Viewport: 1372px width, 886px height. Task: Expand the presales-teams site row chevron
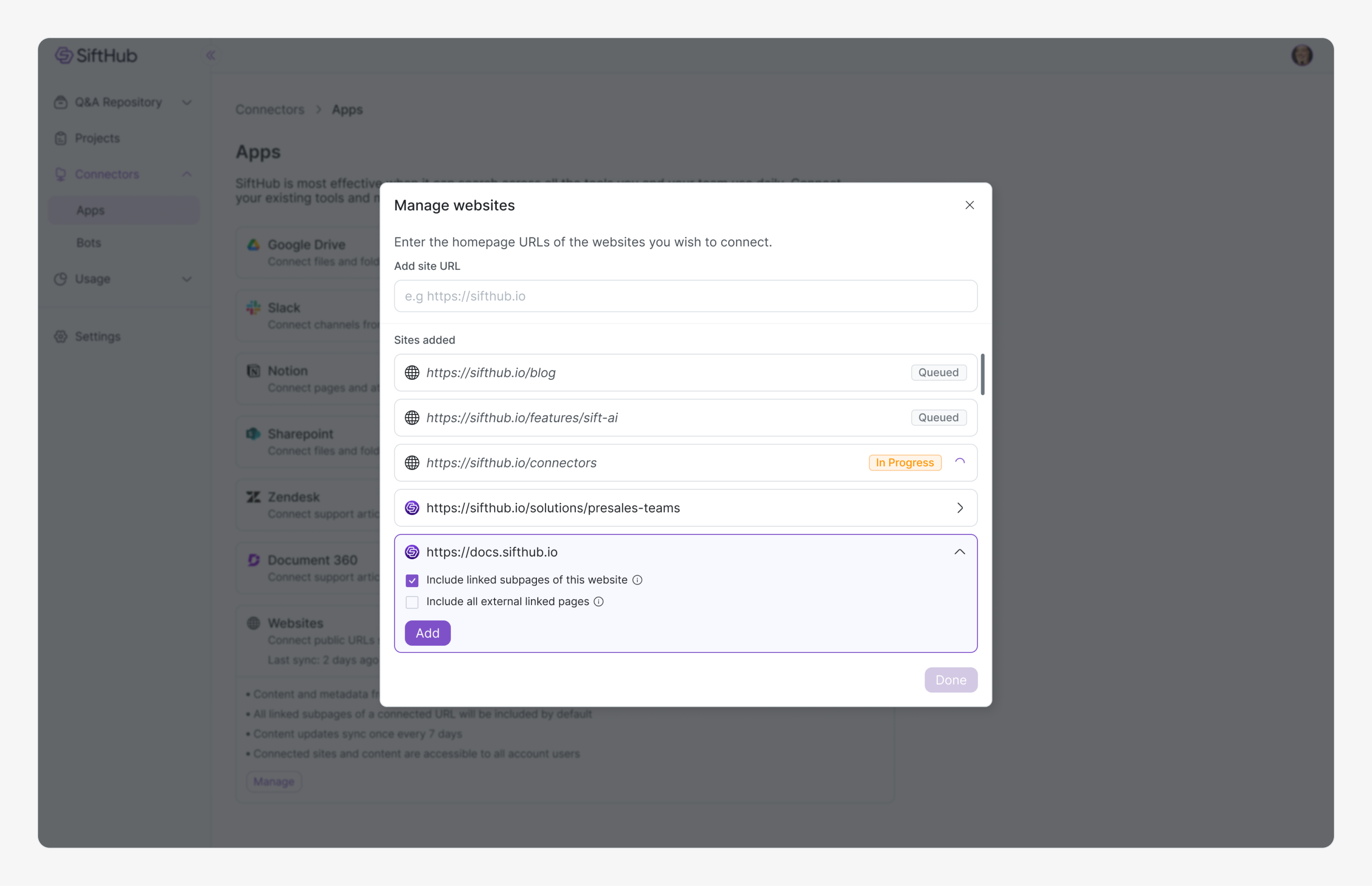[x=960, y=508]
